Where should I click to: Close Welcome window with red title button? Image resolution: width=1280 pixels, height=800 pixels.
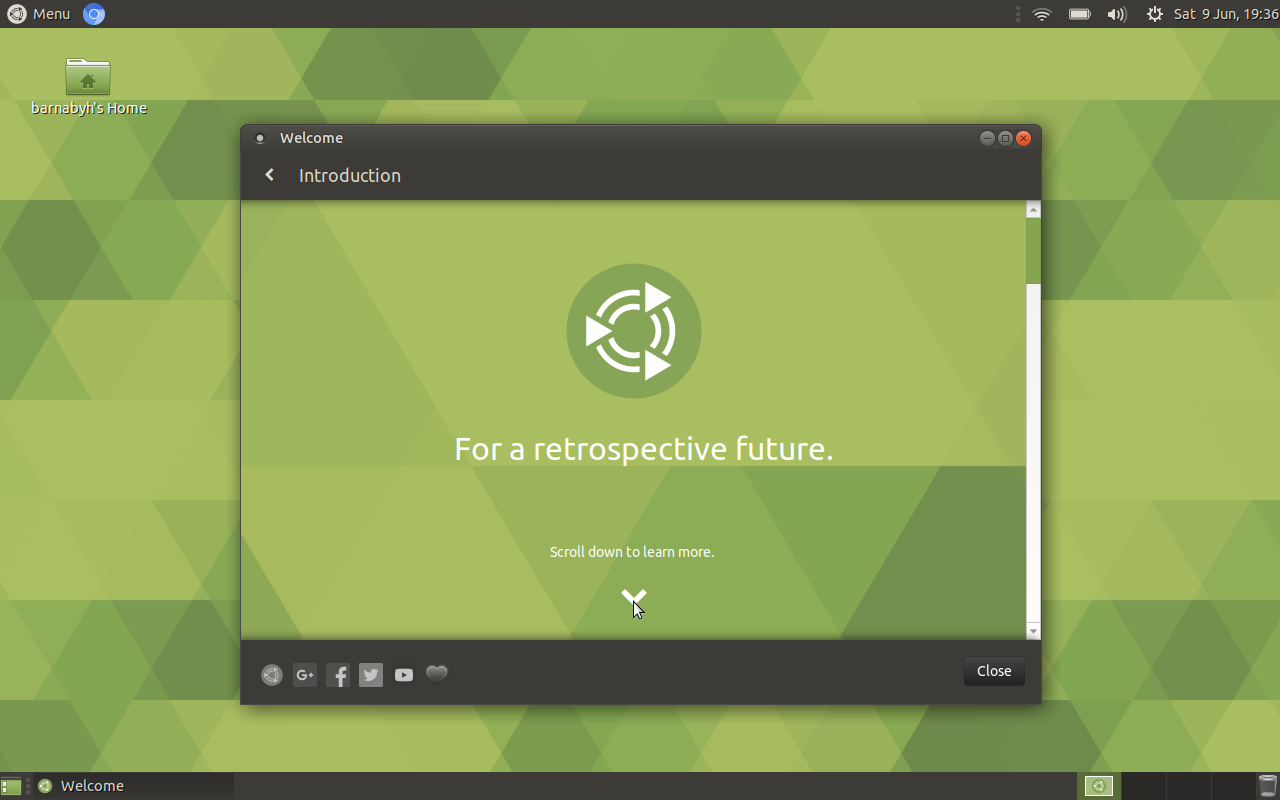(x=1023, y=138)
